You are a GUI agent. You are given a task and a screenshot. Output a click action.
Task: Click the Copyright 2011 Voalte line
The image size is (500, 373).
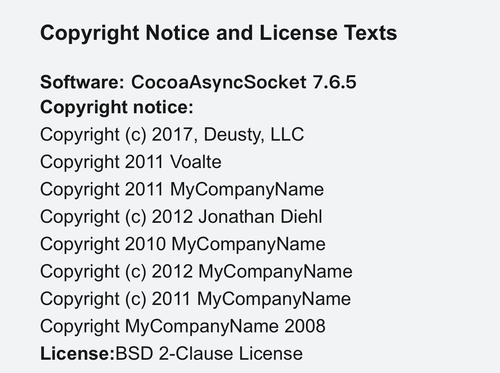point(131,162)
